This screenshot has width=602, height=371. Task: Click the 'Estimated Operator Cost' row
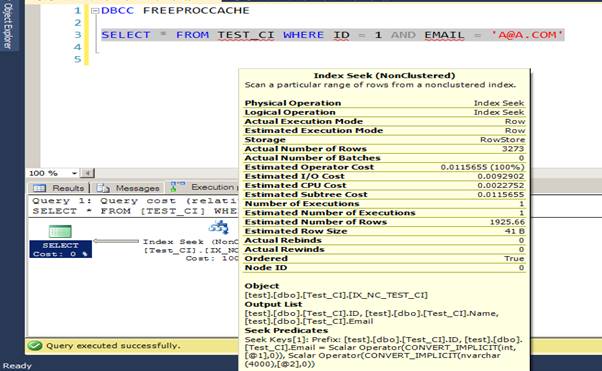[x=384, y=167]
